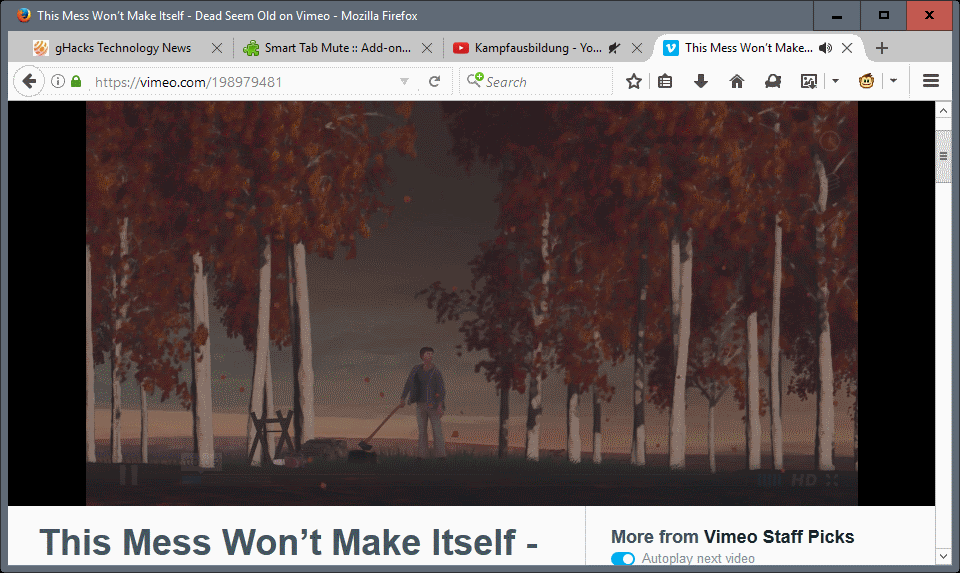Click the vimeo.com address bar
Image resolution: width=960 pixels, height=573 pixels.
tap(245, 81)
